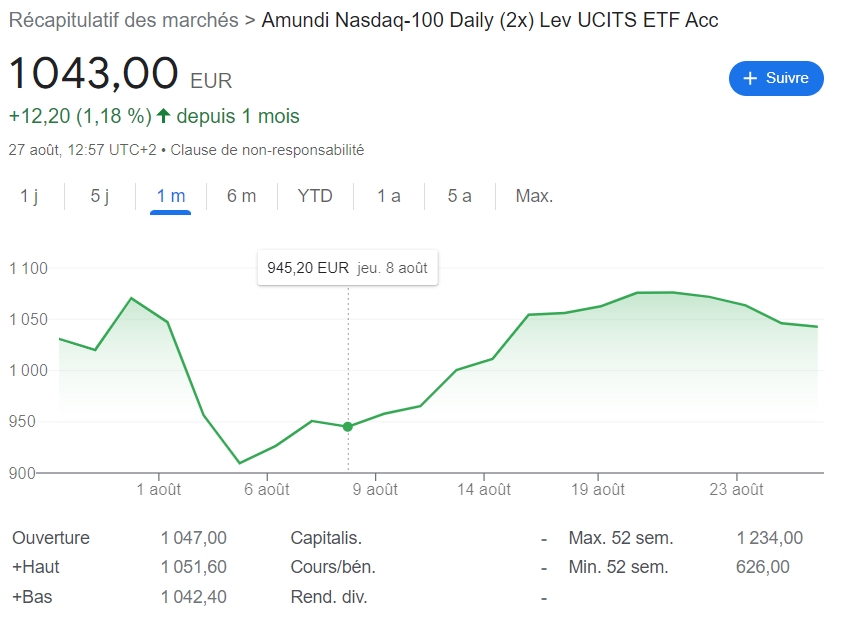Click the 950 y-axis label
Viewport: 851px width, 621px height.
22,421
